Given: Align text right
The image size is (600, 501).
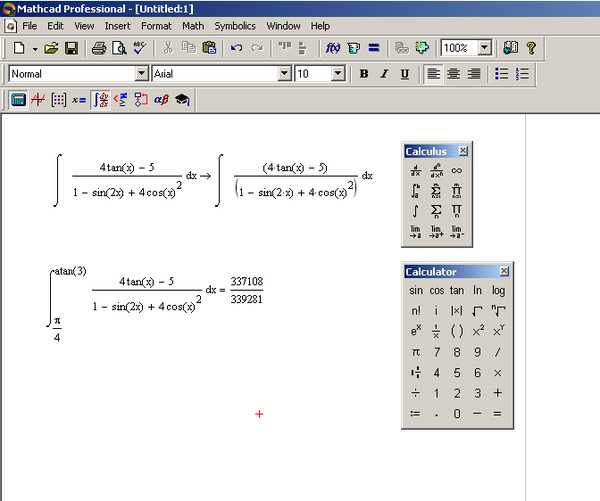Looking at the screenshot, I should pyautogui.click(x=474, y=73).
